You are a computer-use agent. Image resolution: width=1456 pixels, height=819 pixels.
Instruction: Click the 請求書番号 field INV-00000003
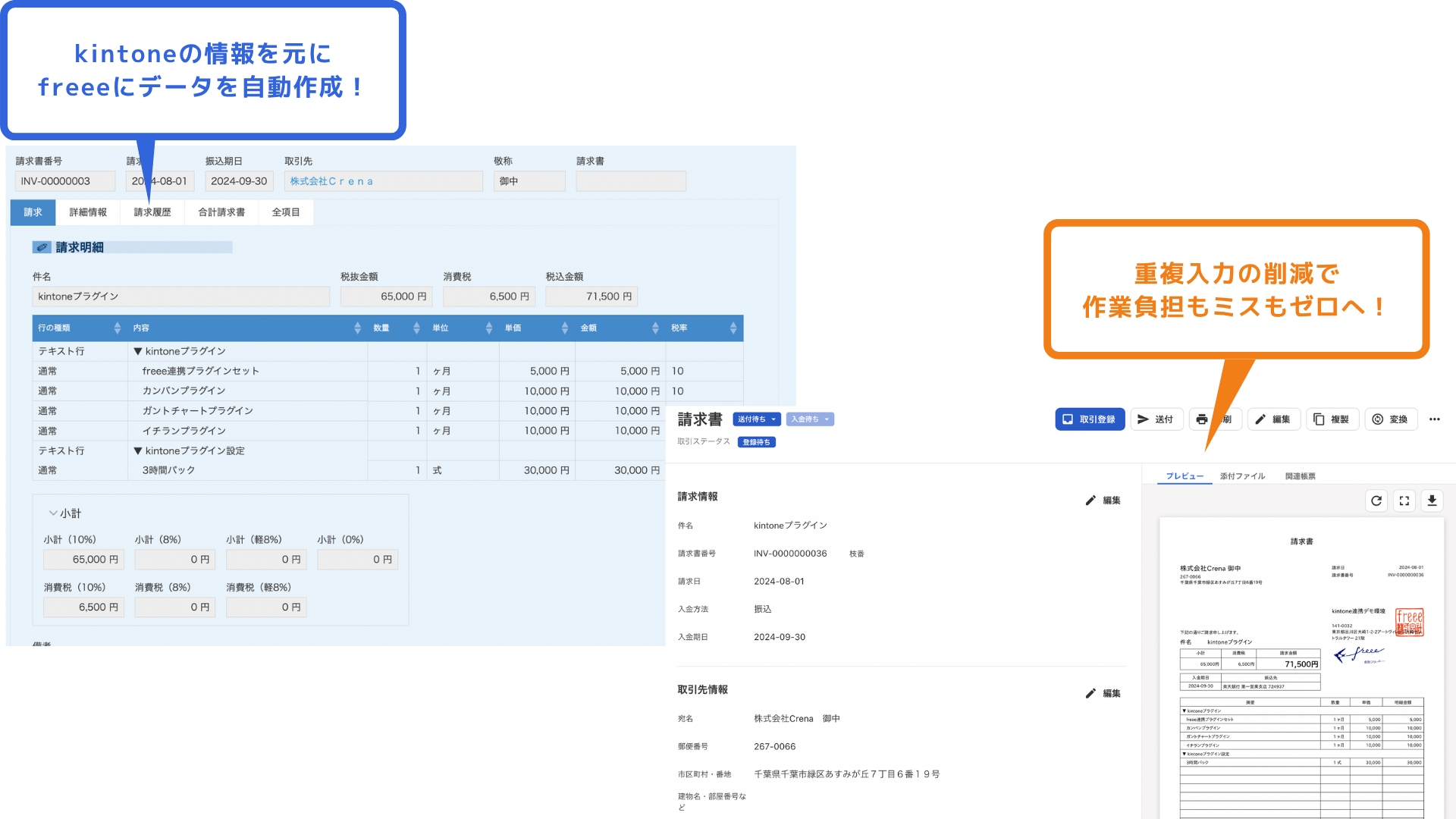[x=65, y=181]
